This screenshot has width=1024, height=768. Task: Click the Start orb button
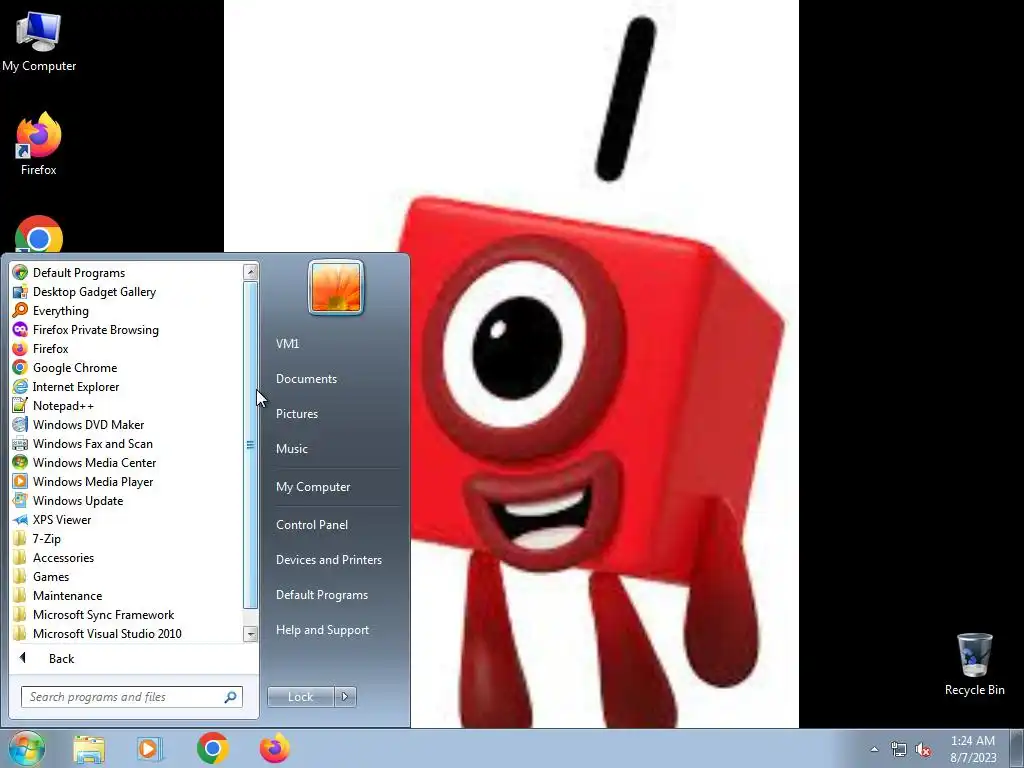tap(26, 748)
